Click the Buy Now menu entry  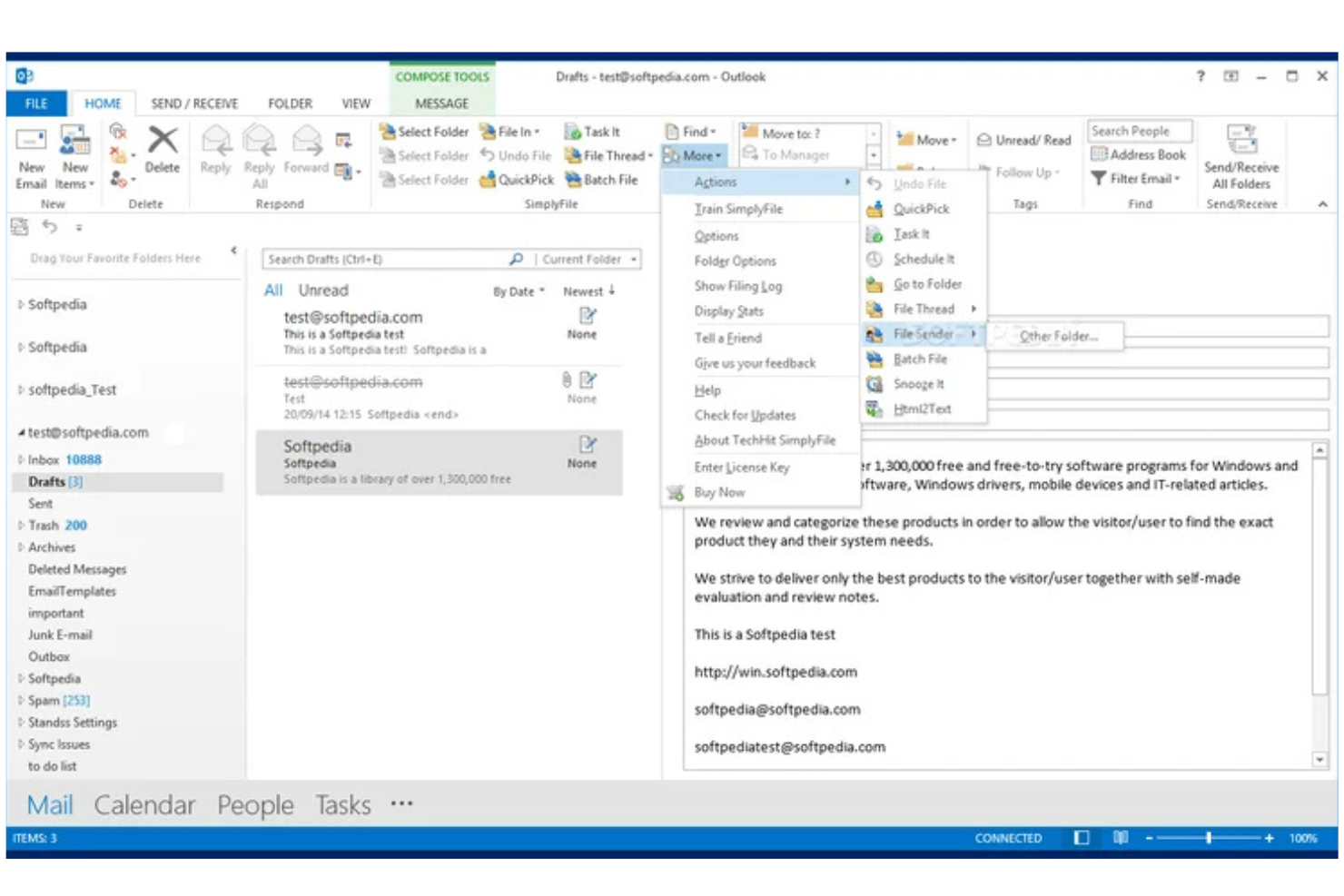pyautogui.click(x=718, y=492)
